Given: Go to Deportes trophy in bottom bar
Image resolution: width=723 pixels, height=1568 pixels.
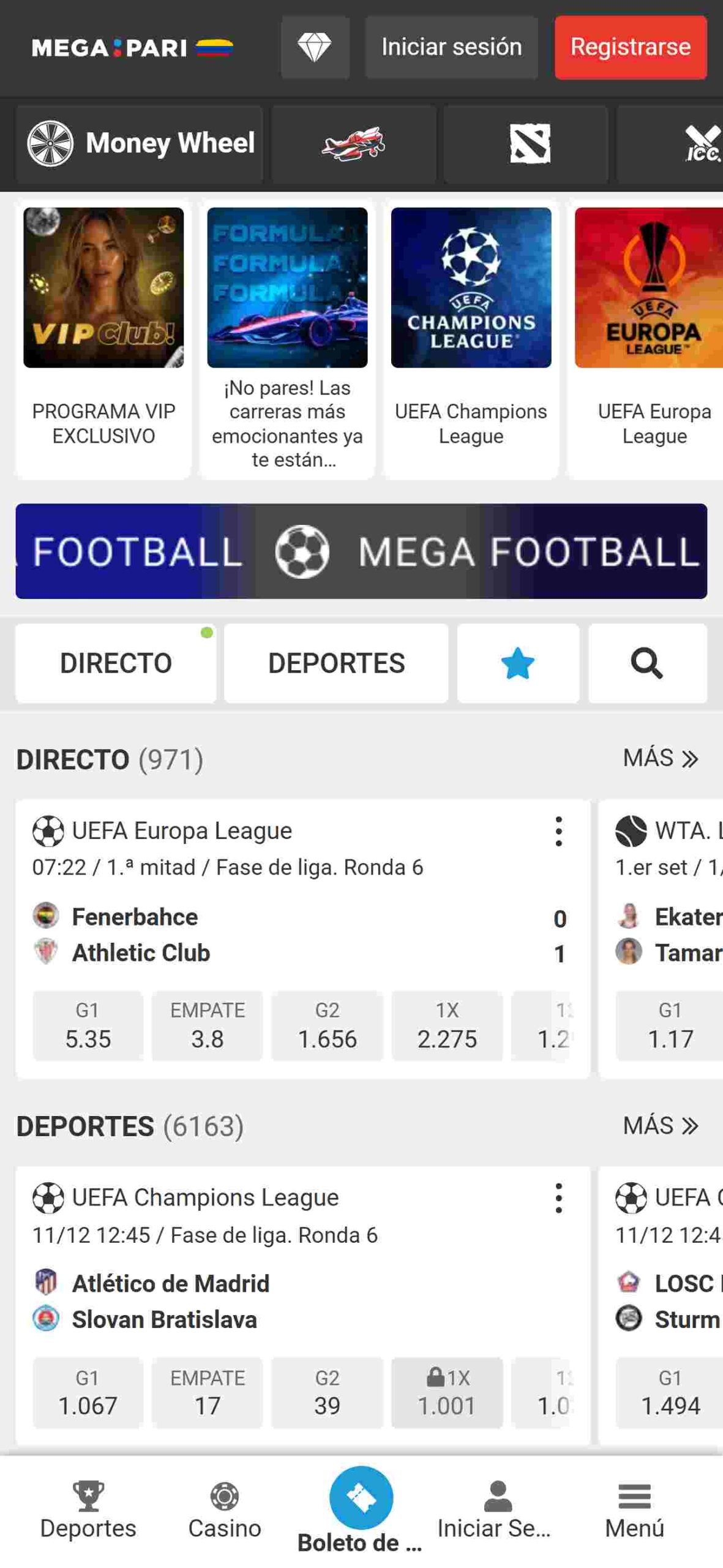Looking at the screenshot, I should (x=88, y=1497).
